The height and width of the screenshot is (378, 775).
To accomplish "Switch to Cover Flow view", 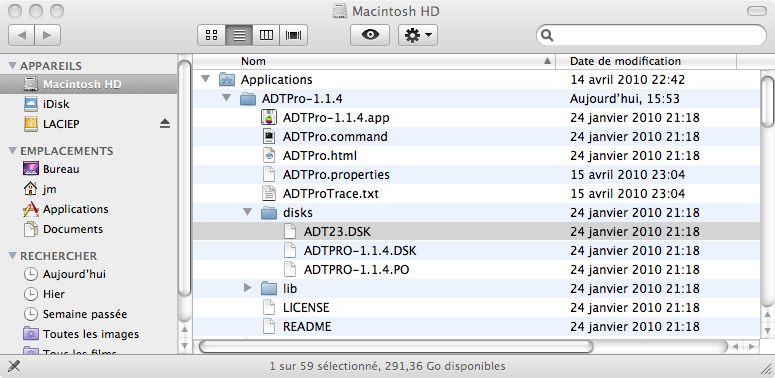I will 294,35.
